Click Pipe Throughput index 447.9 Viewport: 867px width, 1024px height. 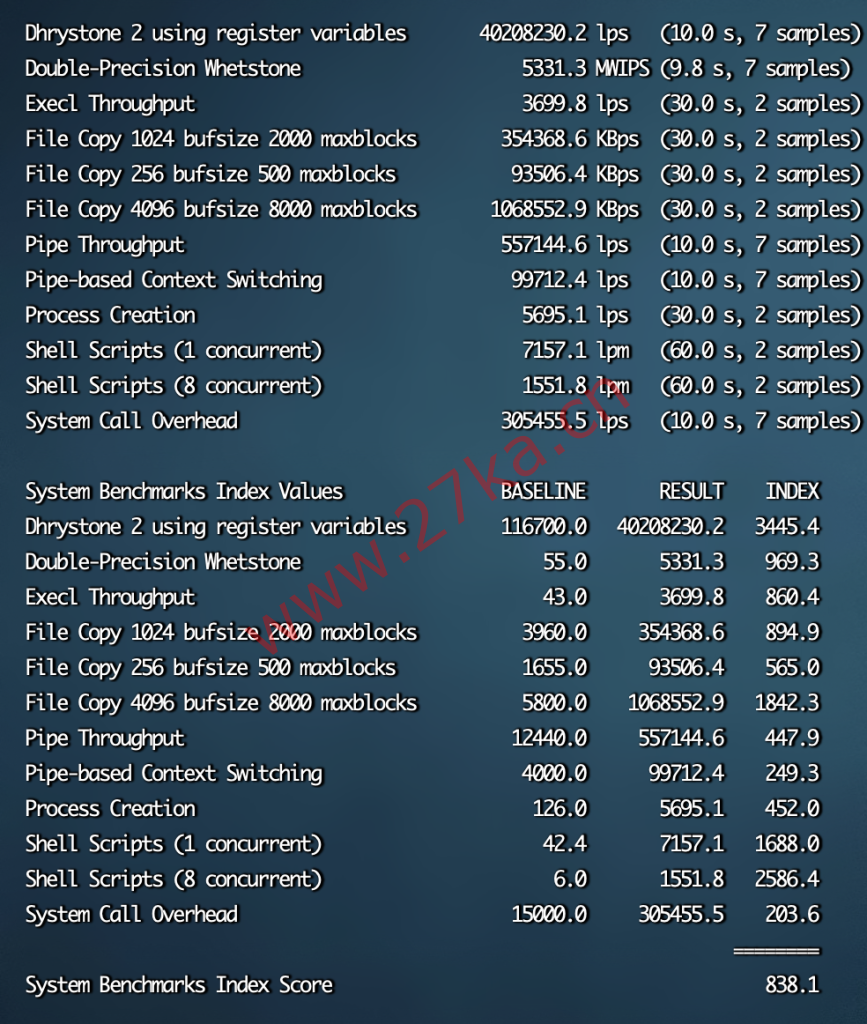click(793, 739)
